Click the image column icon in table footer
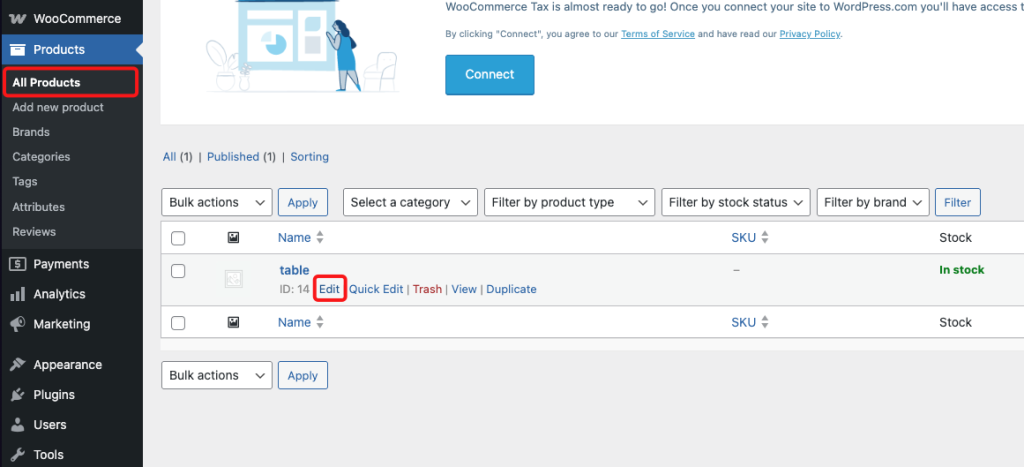 233,322
